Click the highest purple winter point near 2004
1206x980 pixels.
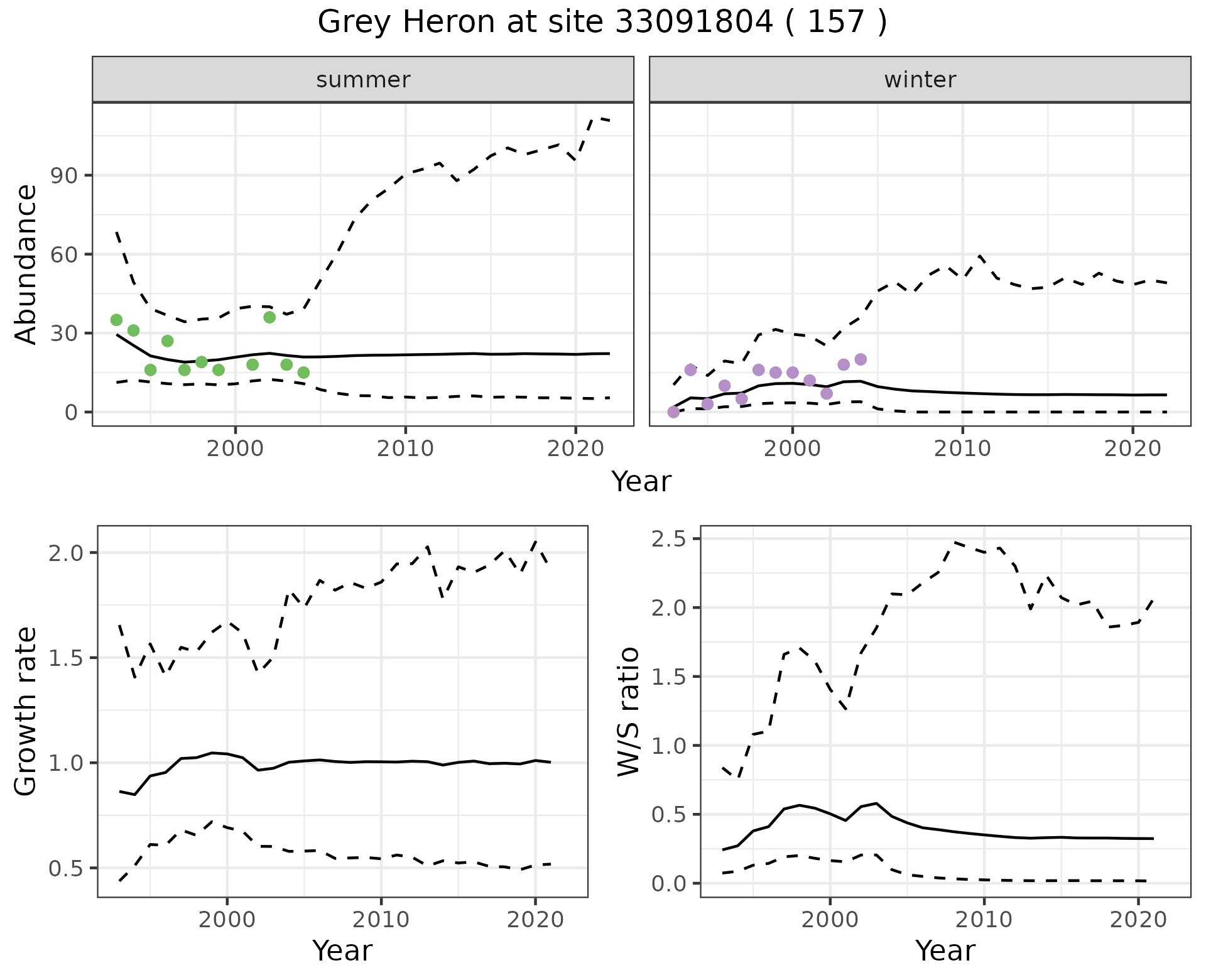[861, 359]
